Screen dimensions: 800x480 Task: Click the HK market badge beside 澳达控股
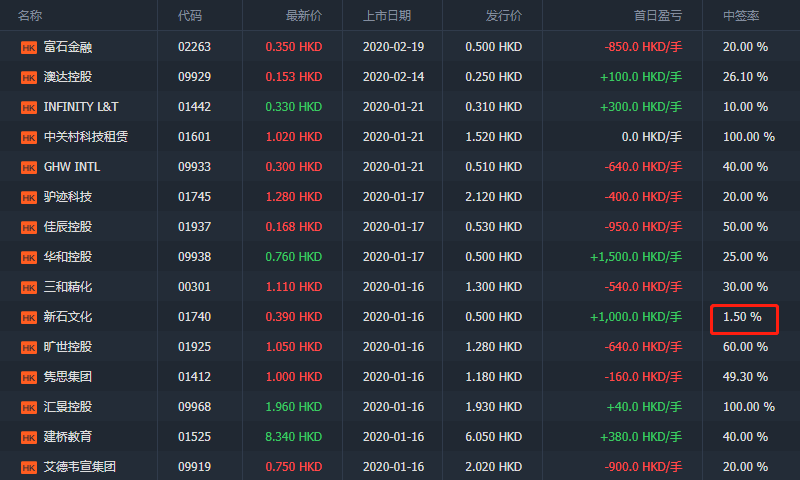coord(29,78)
